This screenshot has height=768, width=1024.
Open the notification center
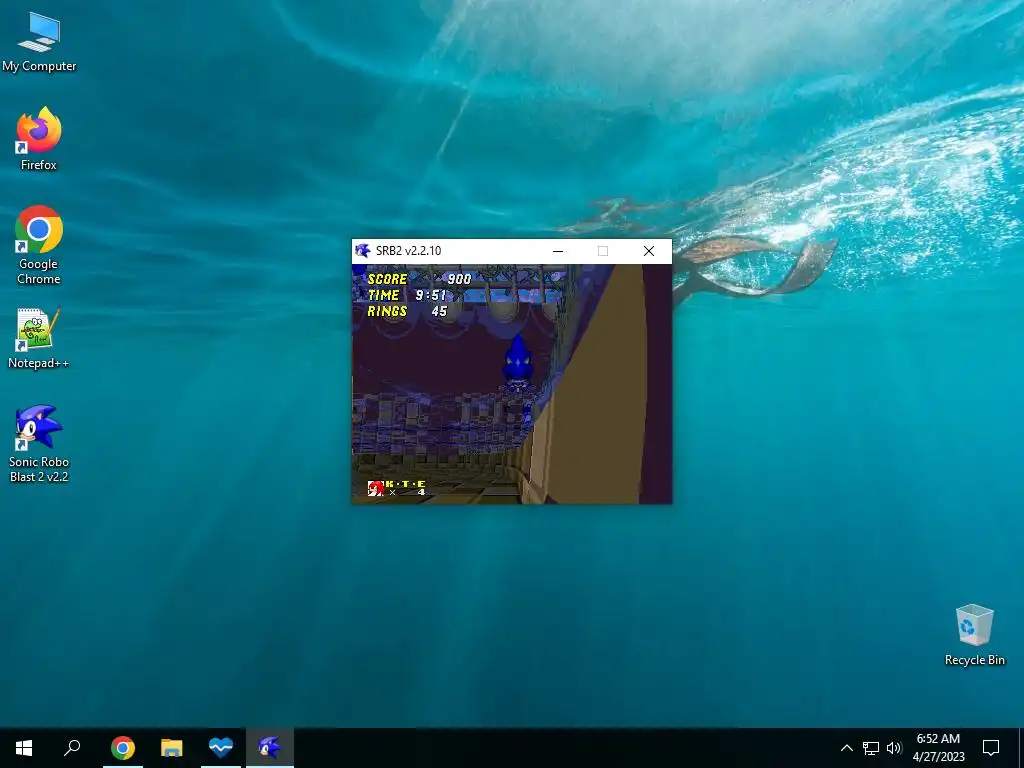coord(991,748)
